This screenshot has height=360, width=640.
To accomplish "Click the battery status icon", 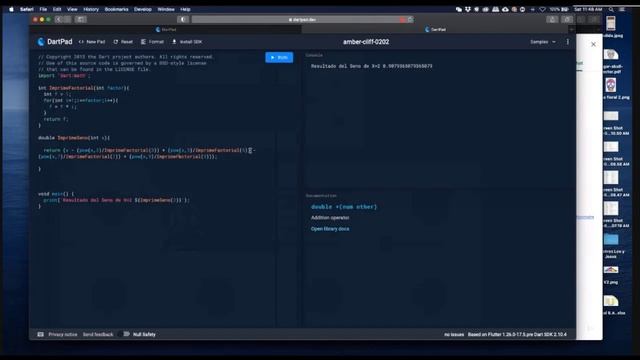I will click(x=564, y=9).
